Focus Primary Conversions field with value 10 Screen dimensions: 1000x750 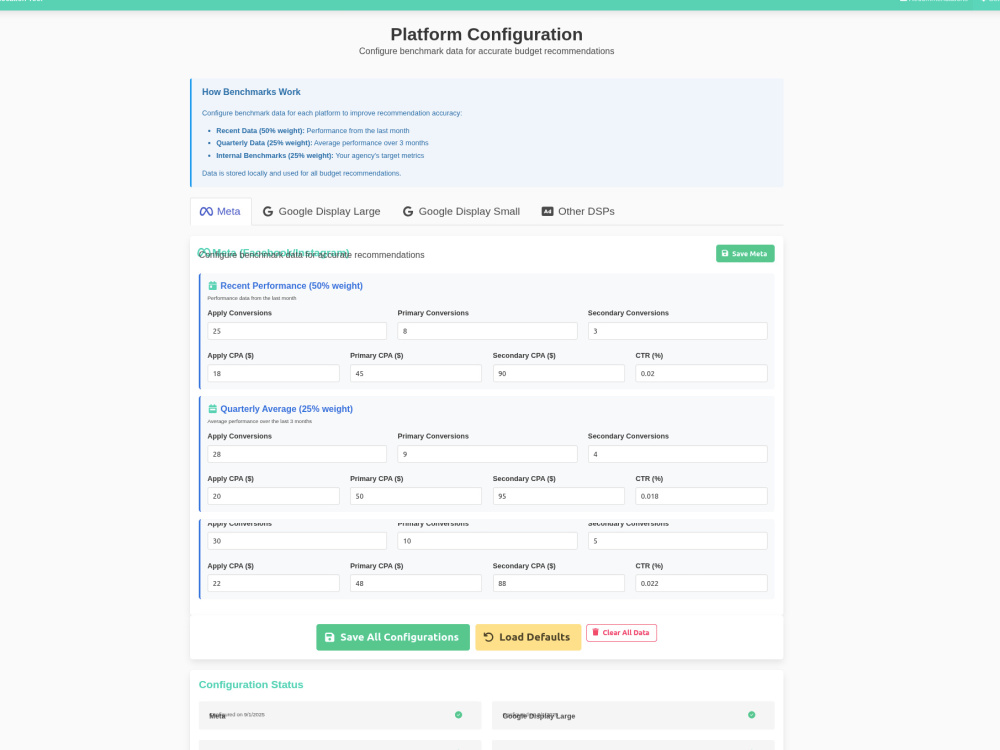(487, 541)
